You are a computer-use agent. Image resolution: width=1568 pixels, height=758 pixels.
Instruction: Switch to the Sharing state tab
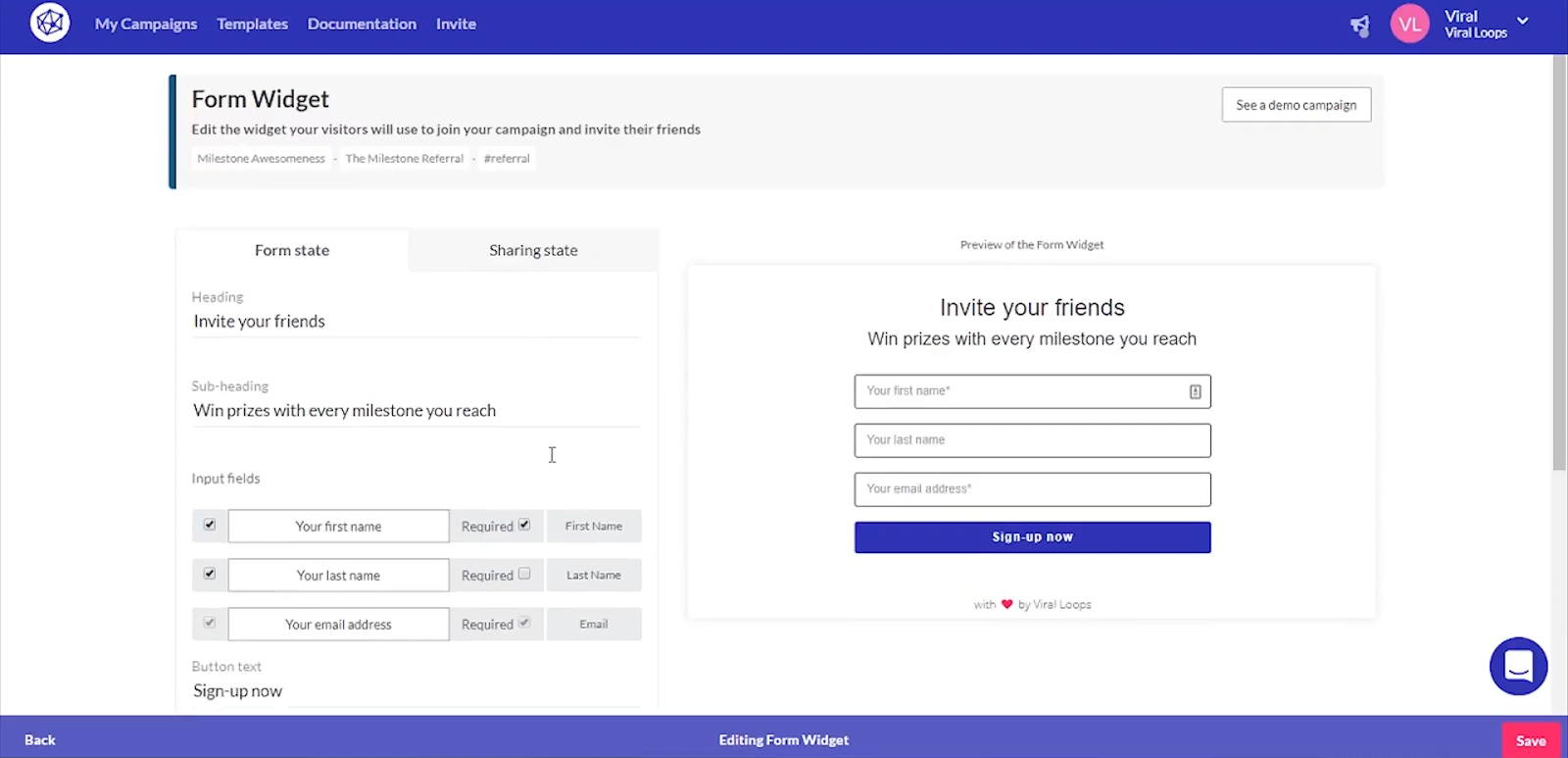(533, 251)
